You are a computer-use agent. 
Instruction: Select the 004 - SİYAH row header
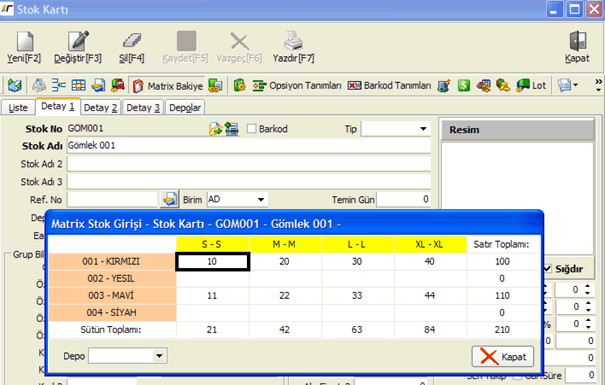pos(112,312)
